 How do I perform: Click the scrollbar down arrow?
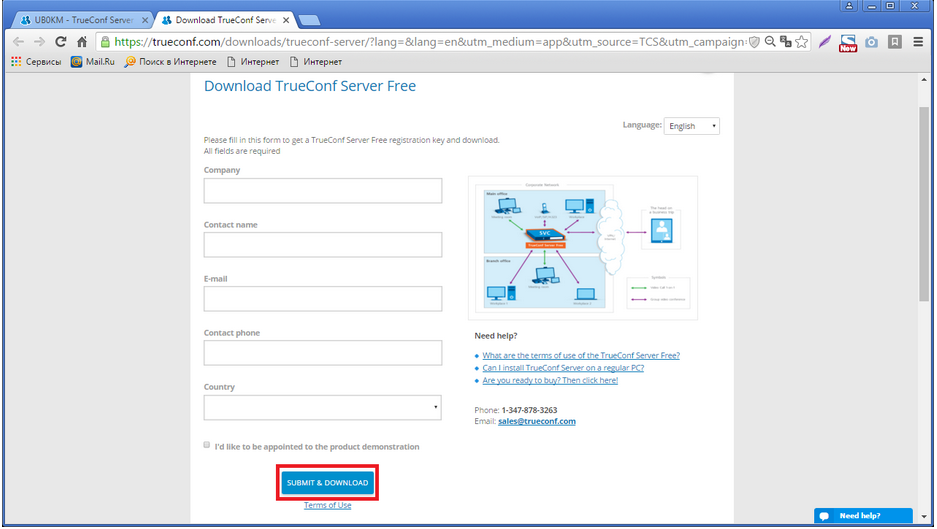tap(924, 517)
